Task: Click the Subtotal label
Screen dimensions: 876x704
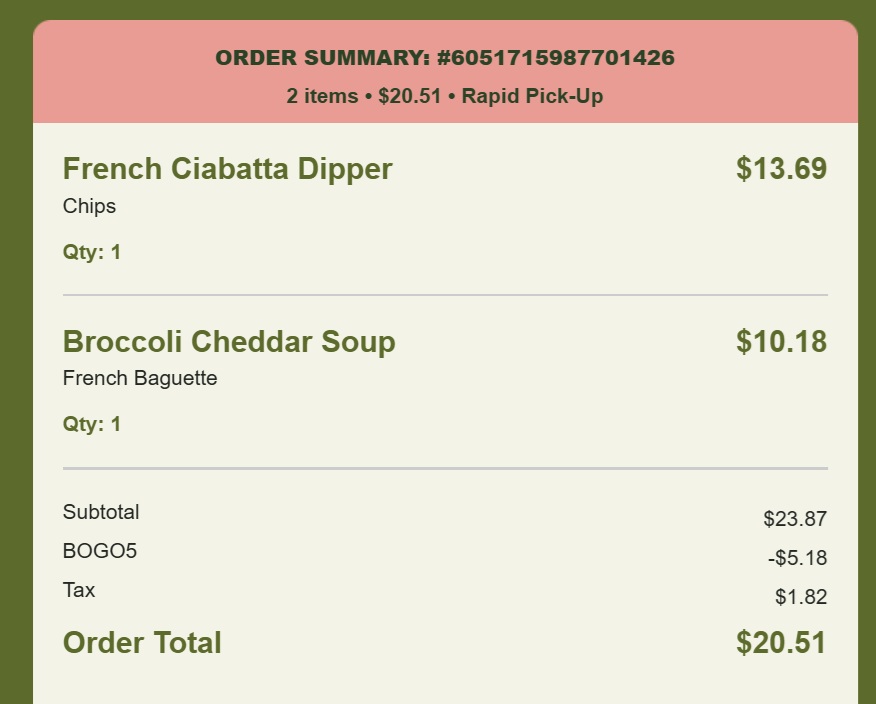Action: 101,512
